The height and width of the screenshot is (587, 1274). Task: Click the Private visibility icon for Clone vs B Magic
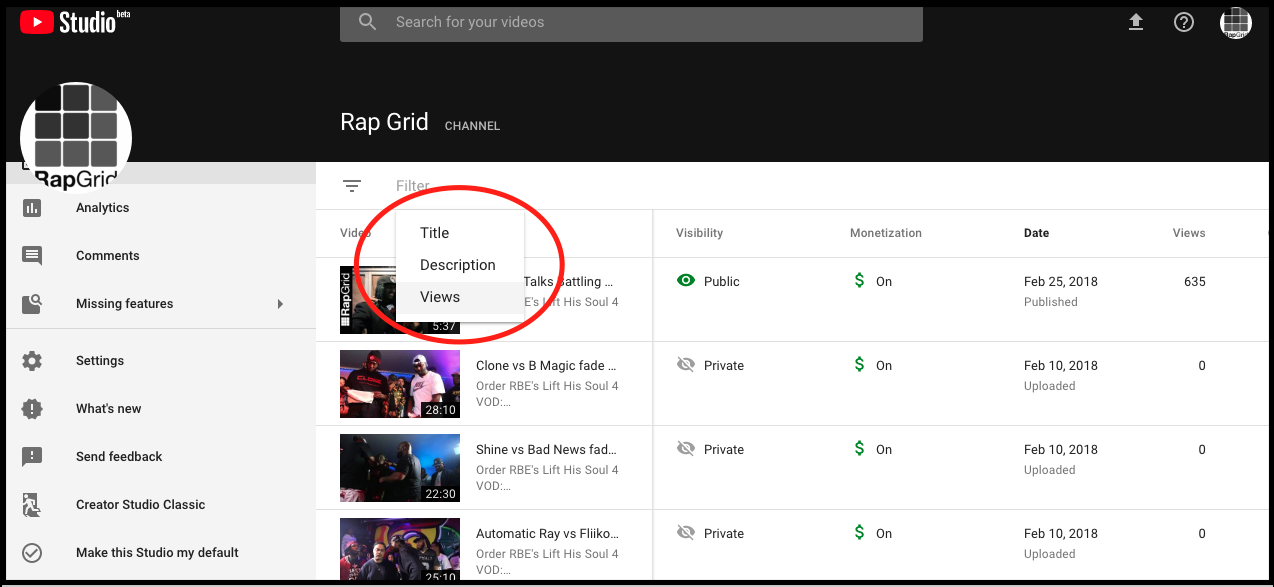point(685,365)
